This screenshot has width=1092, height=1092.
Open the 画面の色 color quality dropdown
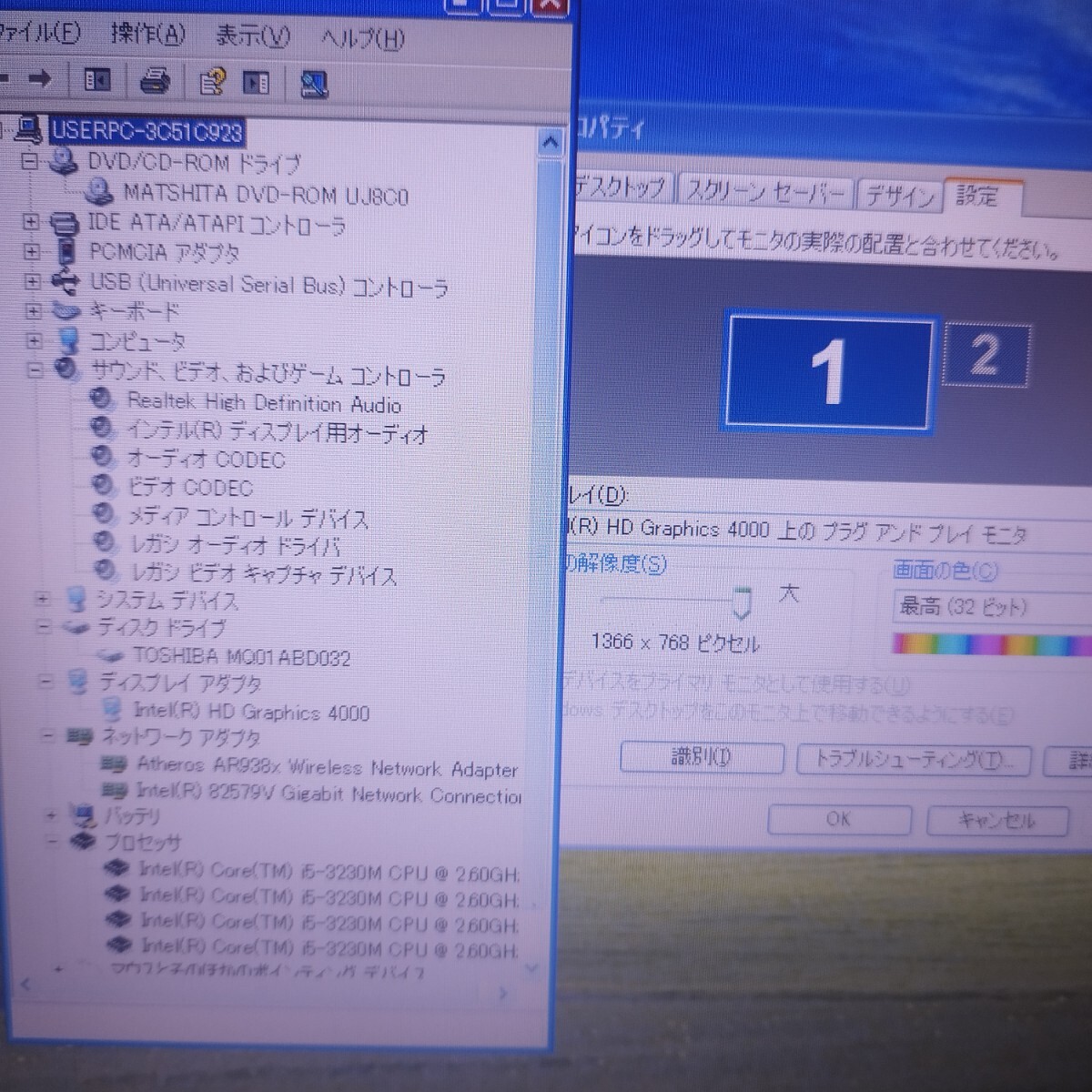click(992, 607)
